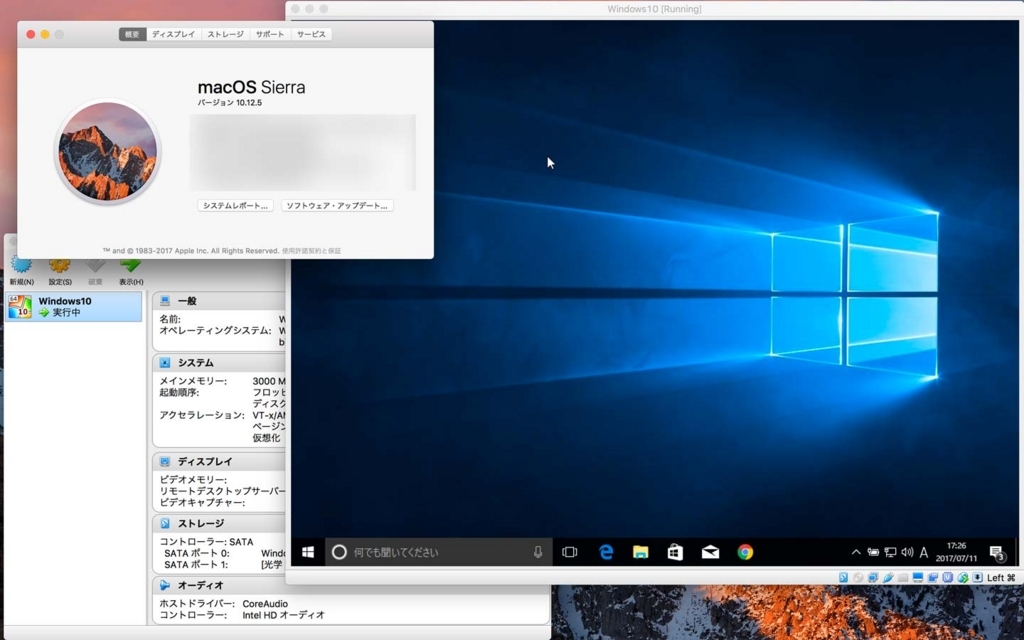Click the 'Left ⌘' host key indicator

pyautogui.click(x=1001, y=577)
